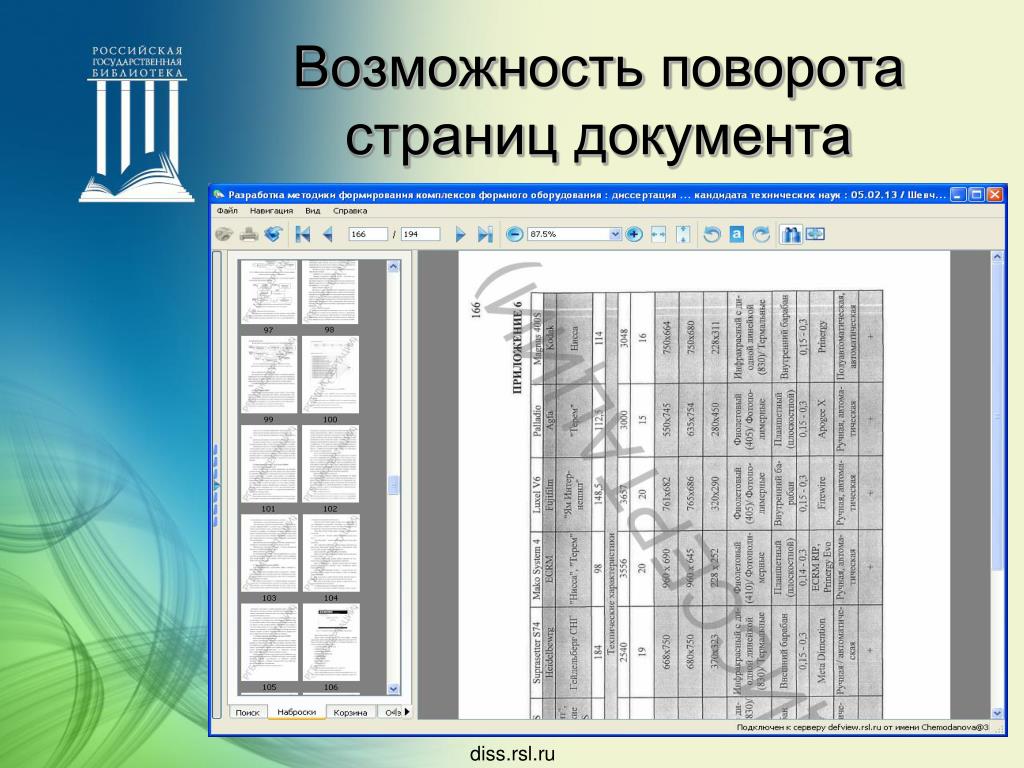Screen dimensions: 1024x768
Task: Go to the first page
Action: tap(302, 234)
